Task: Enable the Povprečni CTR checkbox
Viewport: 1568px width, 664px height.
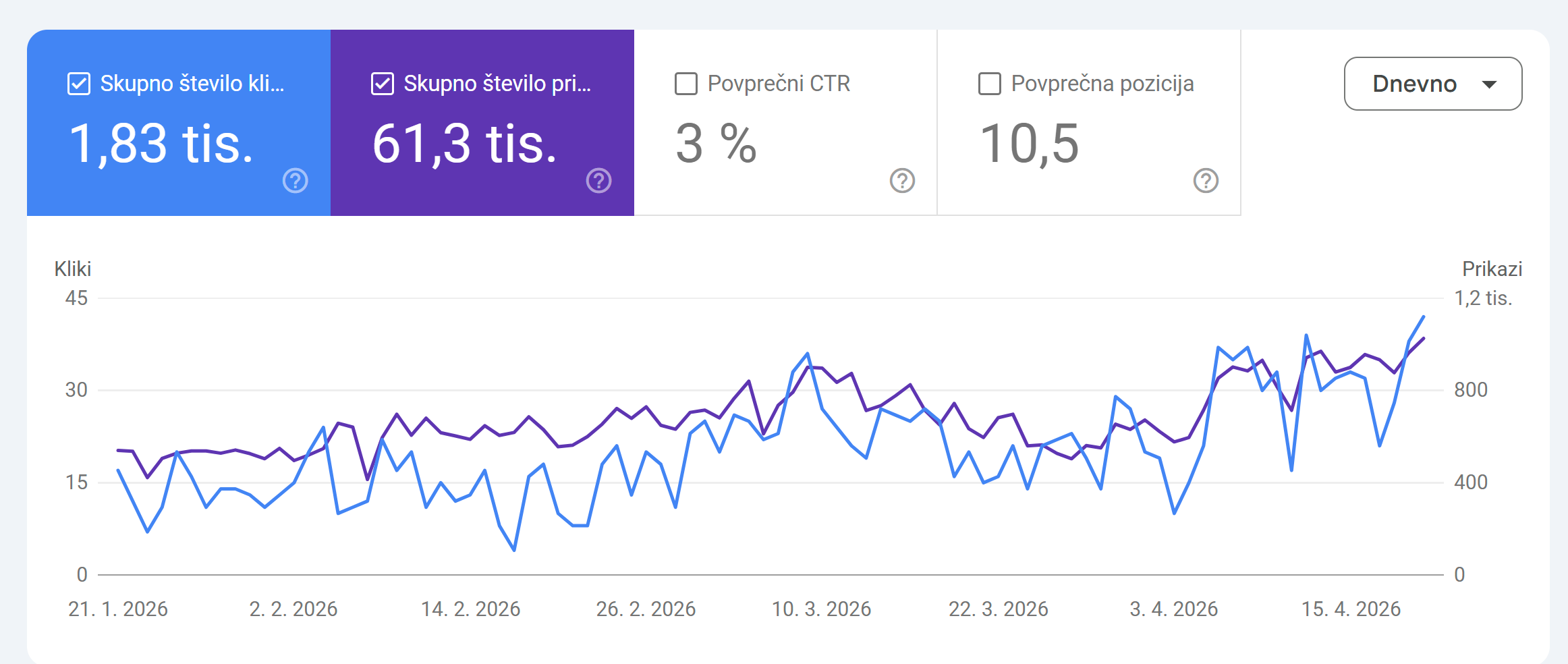Action: coord(686,84)
